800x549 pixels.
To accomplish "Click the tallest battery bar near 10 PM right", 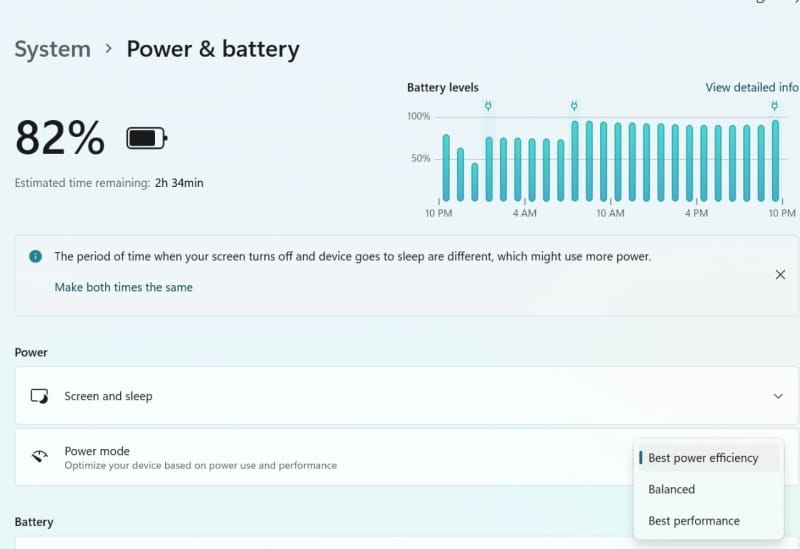I will [775, 162].
